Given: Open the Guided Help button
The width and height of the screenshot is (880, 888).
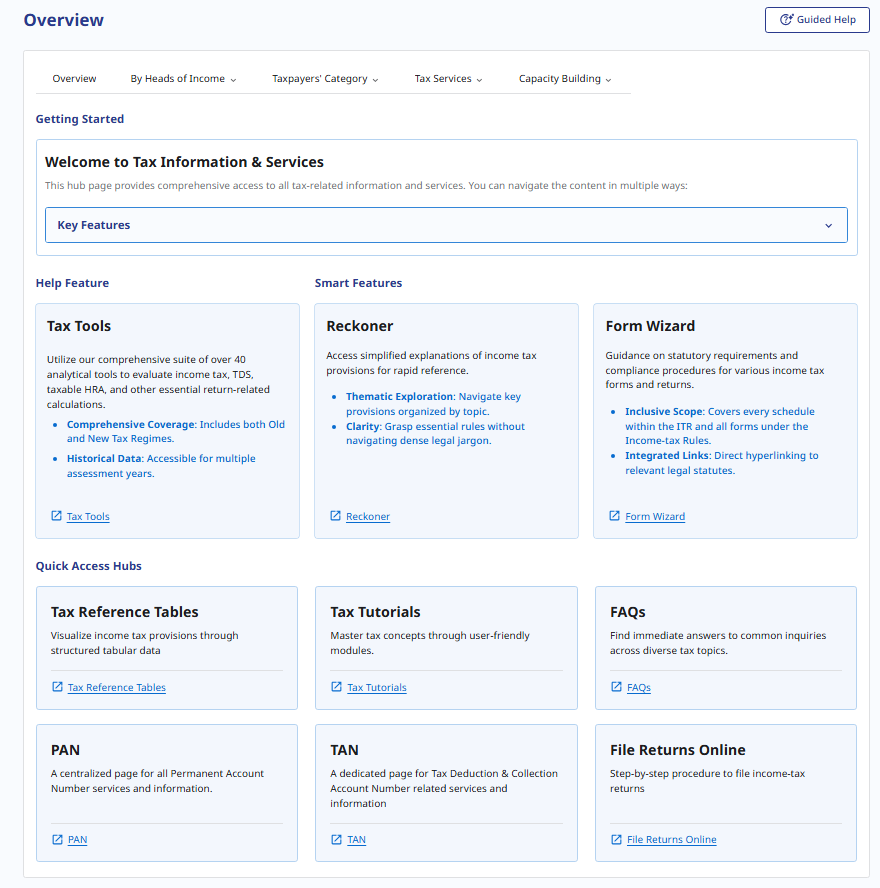Looking at the screenshot, I should click(x=817, y=20).
